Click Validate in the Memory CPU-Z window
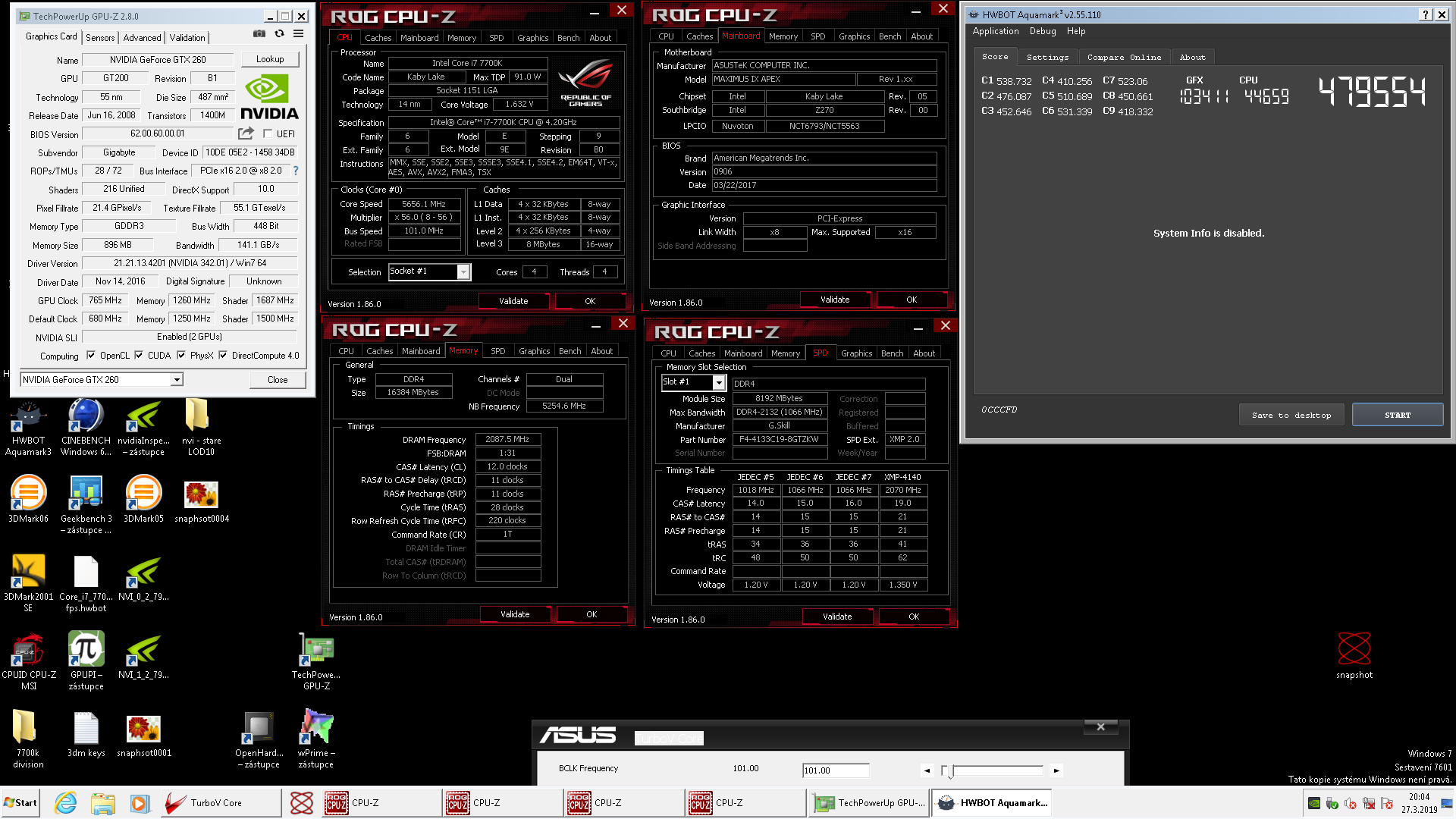This screenshot has width=1456, height=819. (515, 614)
